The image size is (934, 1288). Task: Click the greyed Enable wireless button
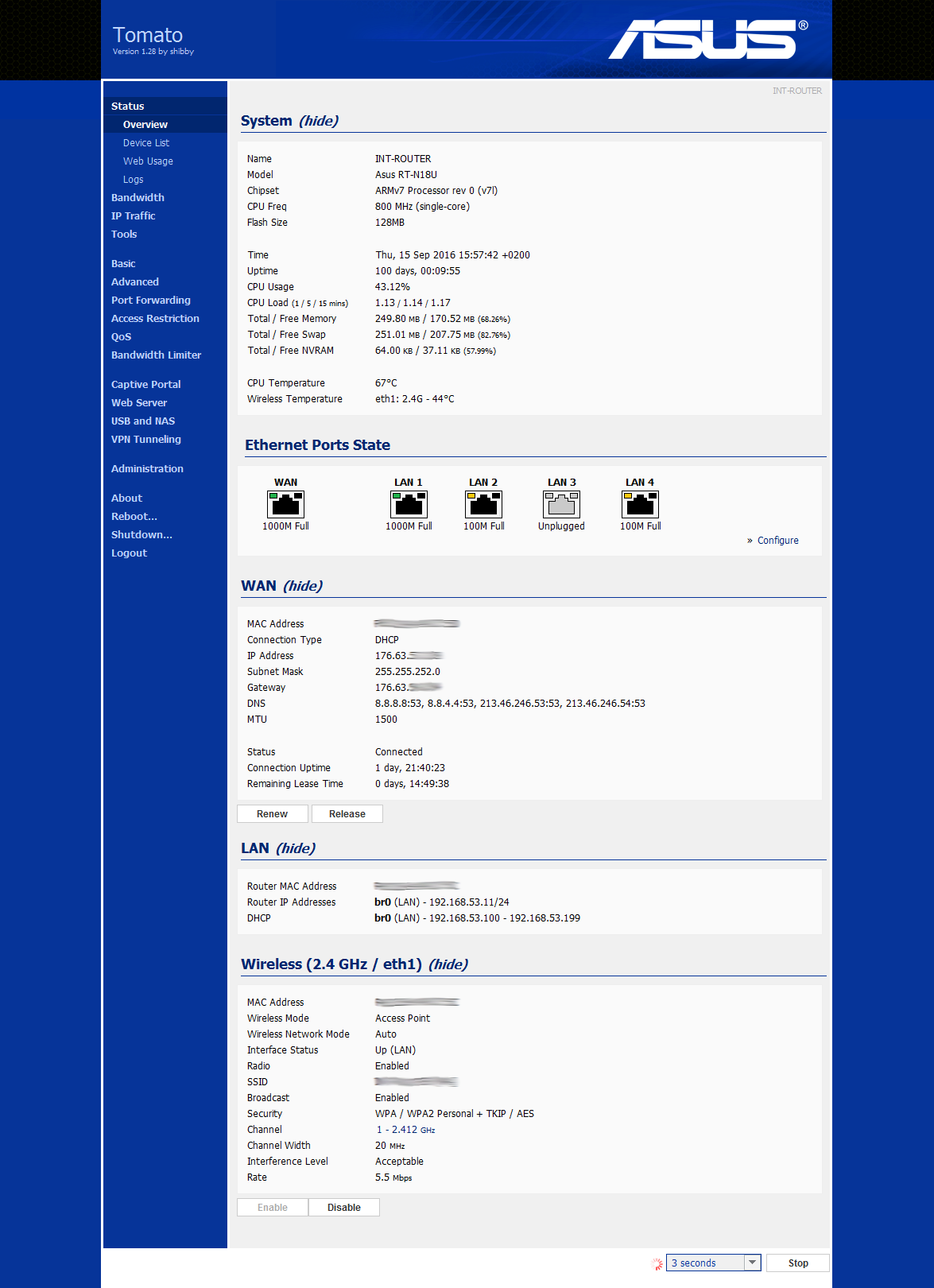[273, 1208]
